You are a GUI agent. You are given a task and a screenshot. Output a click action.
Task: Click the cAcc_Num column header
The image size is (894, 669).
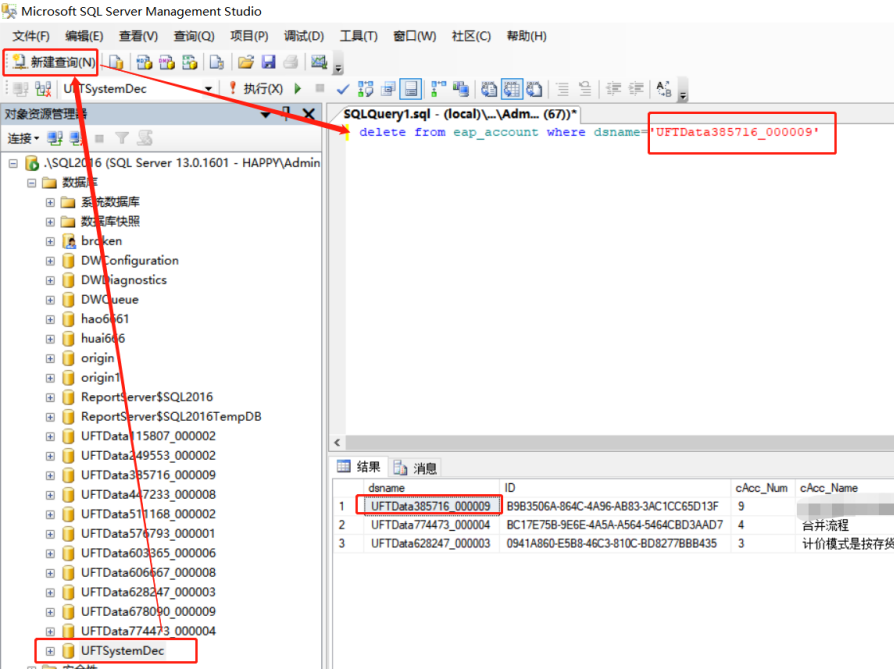pyautogui.click(x=762, y=488)
